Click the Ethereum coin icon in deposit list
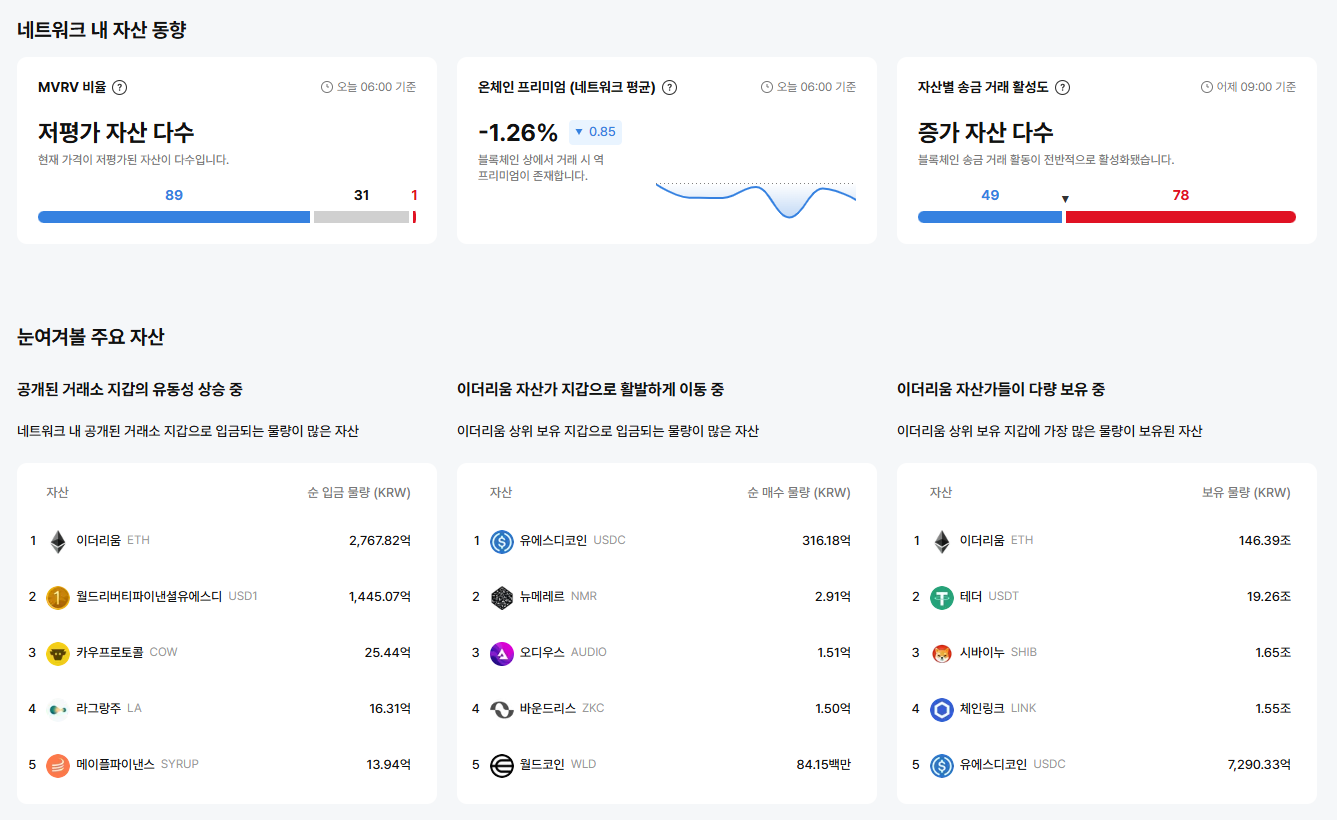1337x820 pixels. click(58, 540)
